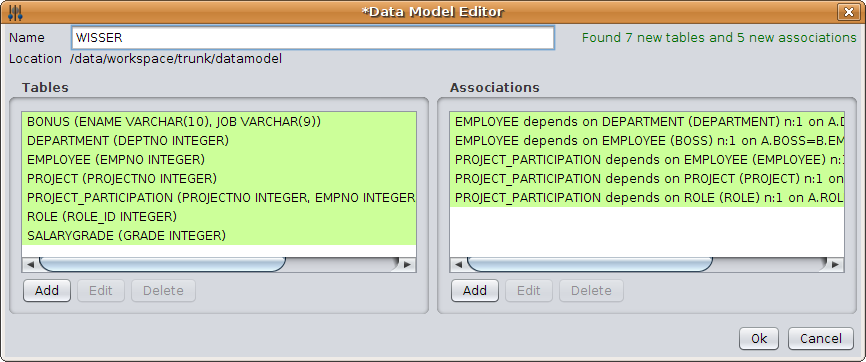Select PROJECT_PARTICIPATION depends on ROLE association
866x362 pixels.
pos(647,198)
